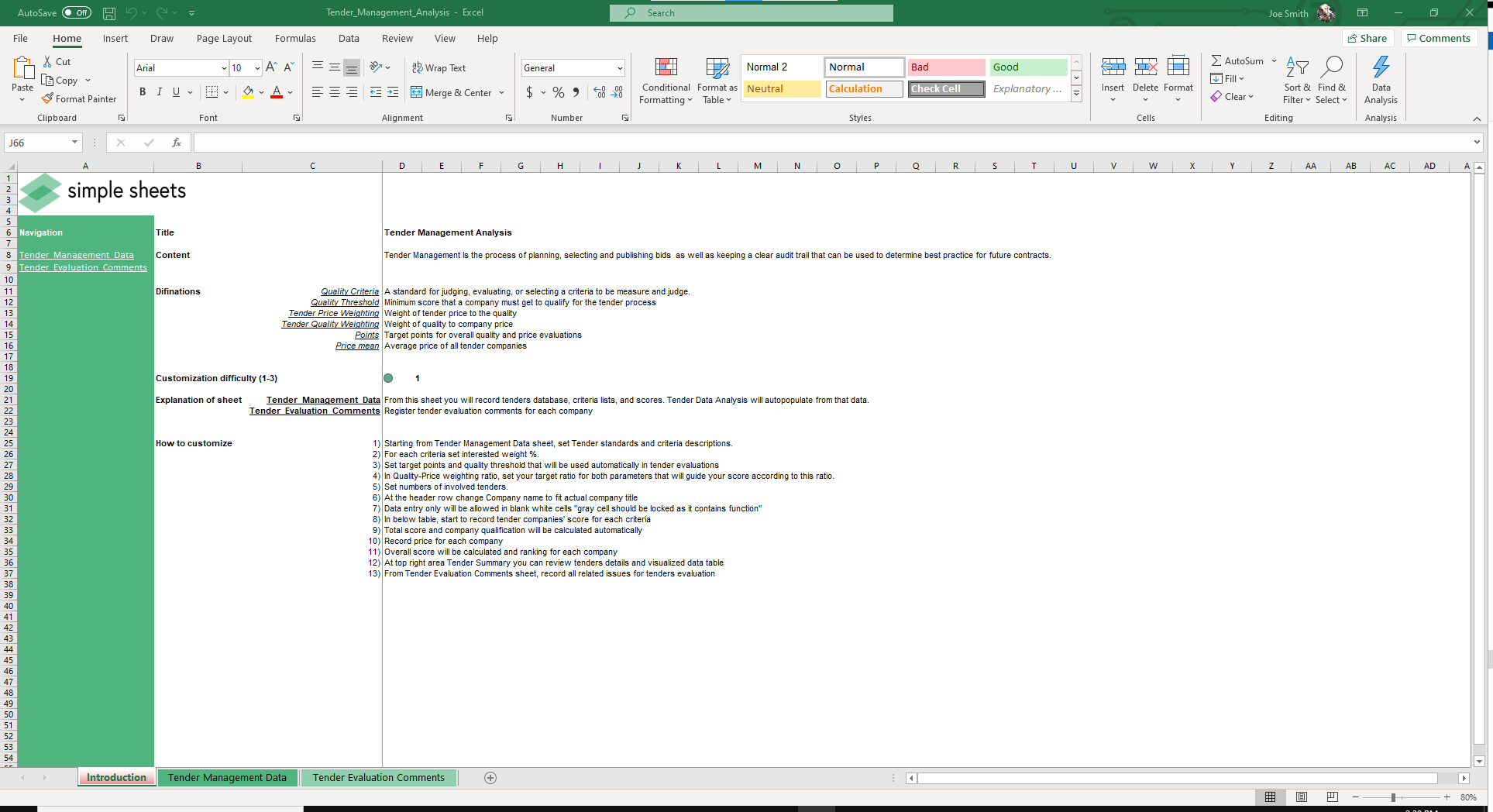
Task: Click the Search box in title bar
Action: coord(751,13)
